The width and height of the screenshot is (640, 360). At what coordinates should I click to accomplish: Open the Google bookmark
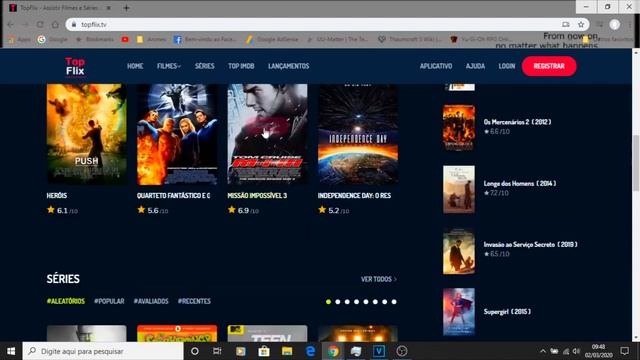53,40
